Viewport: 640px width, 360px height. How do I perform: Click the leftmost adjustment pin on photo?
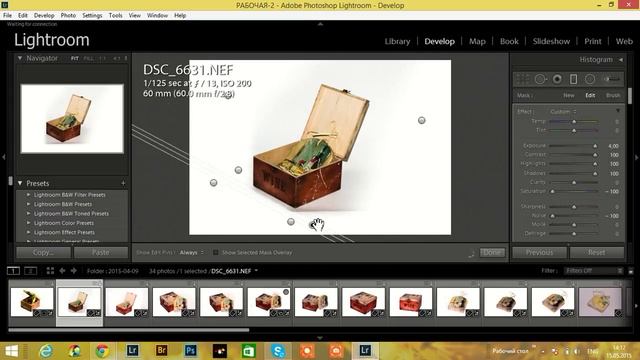(x=213, y=182)
